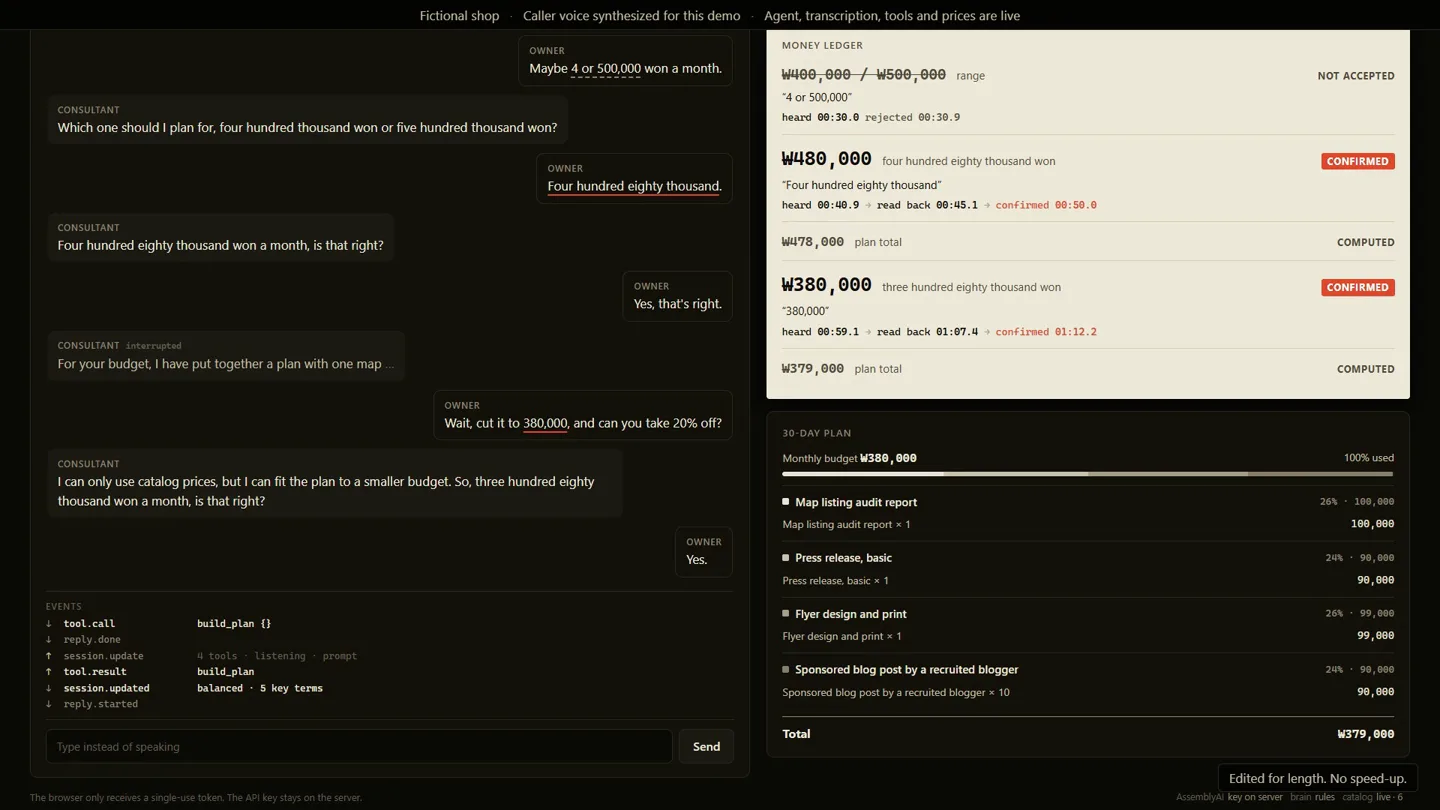The image size is (1440, 810).
Task: Select the underlined '4 or 500,000' phrase
Action: 606,69
